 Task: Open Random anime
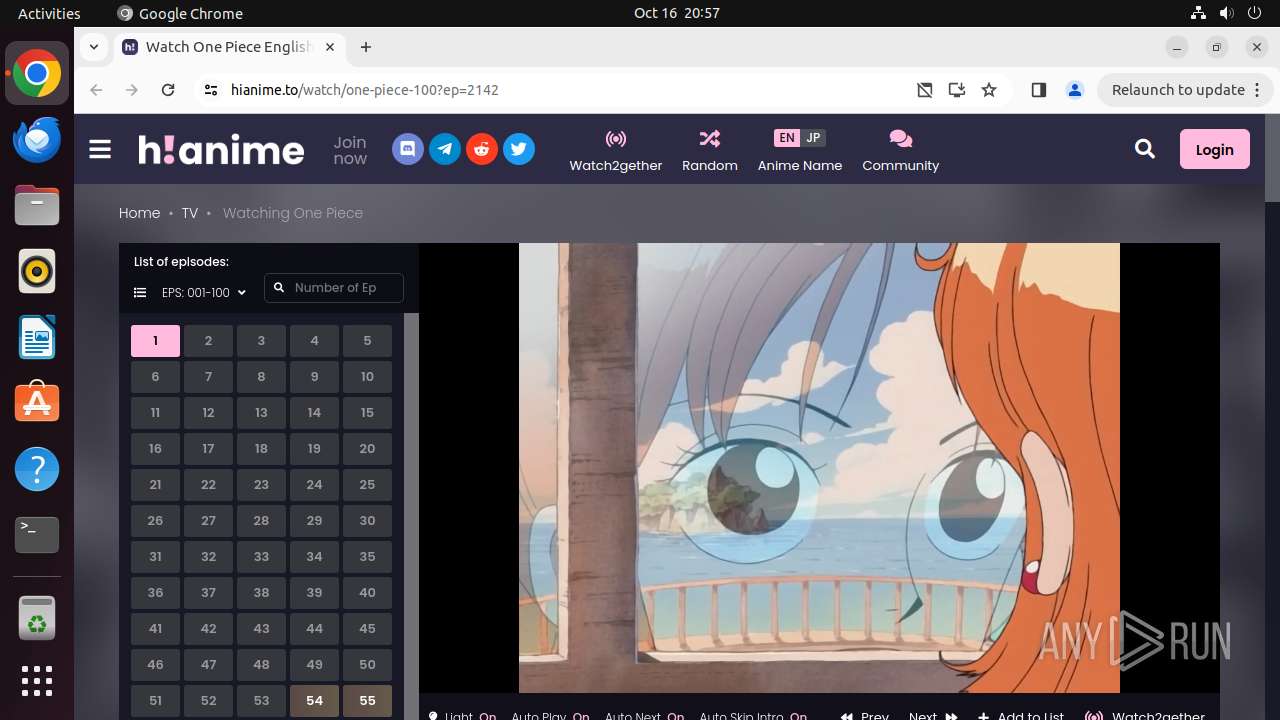coord(710,150)
